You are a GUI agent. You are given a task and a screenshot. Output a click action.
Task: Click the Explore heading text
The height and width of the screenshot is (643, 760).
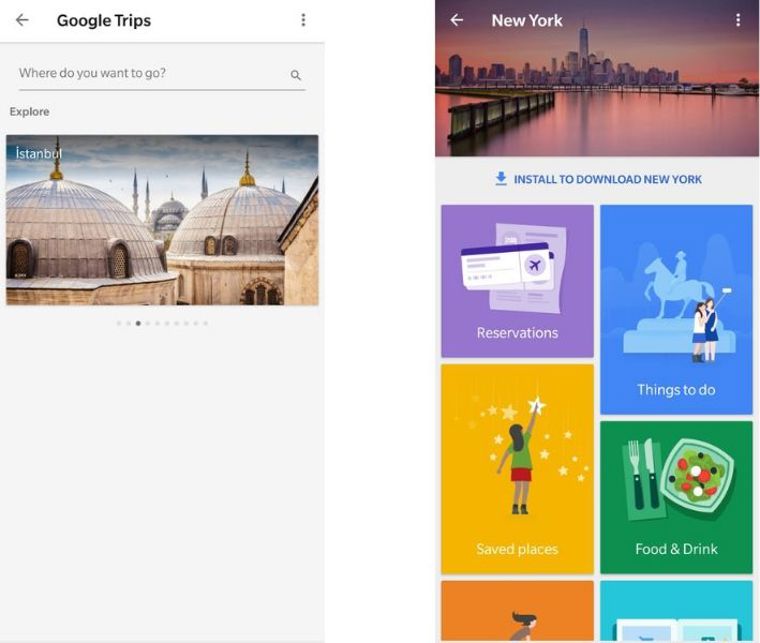tap(30, 111)
